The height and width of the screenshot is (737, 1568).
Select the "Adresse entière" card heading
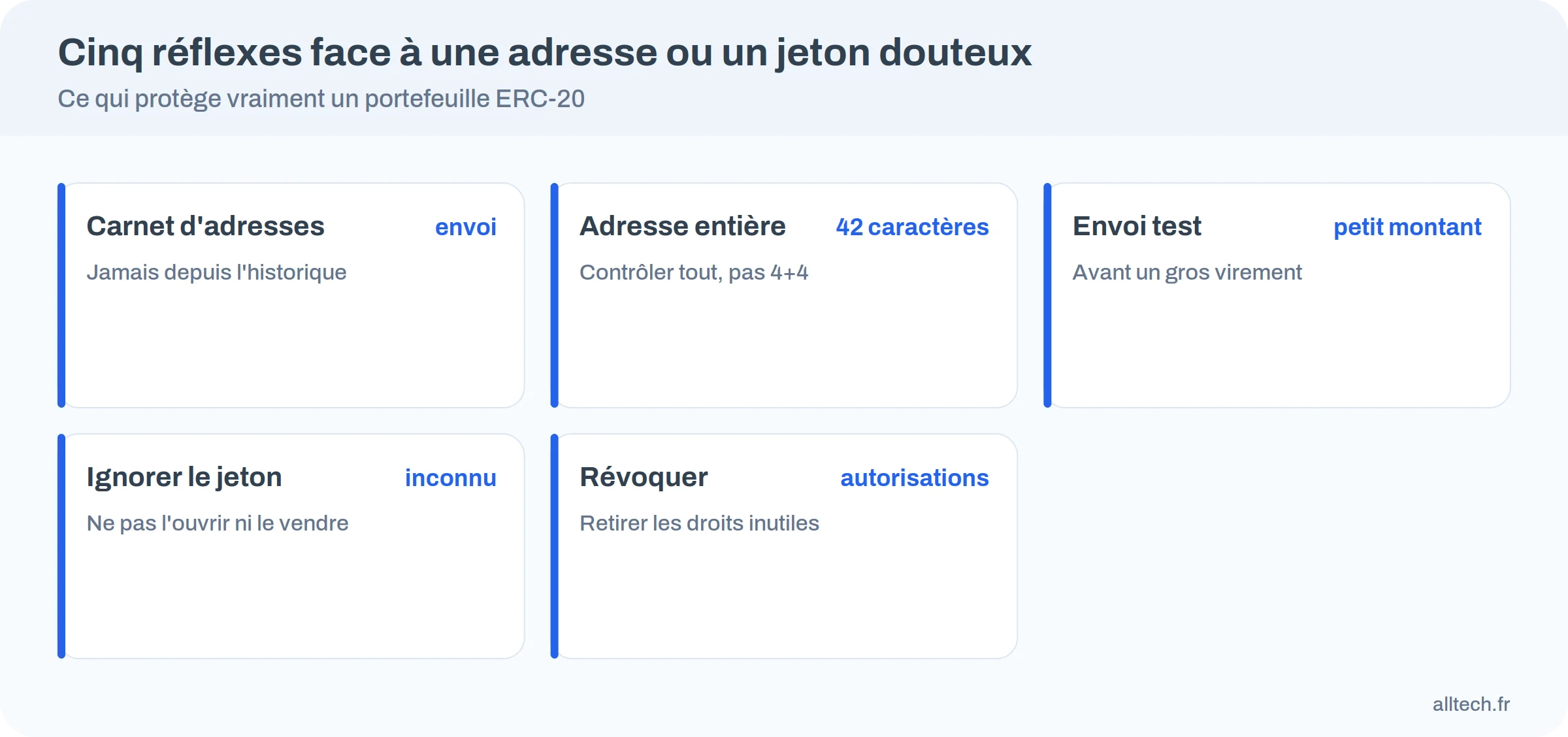682,226
